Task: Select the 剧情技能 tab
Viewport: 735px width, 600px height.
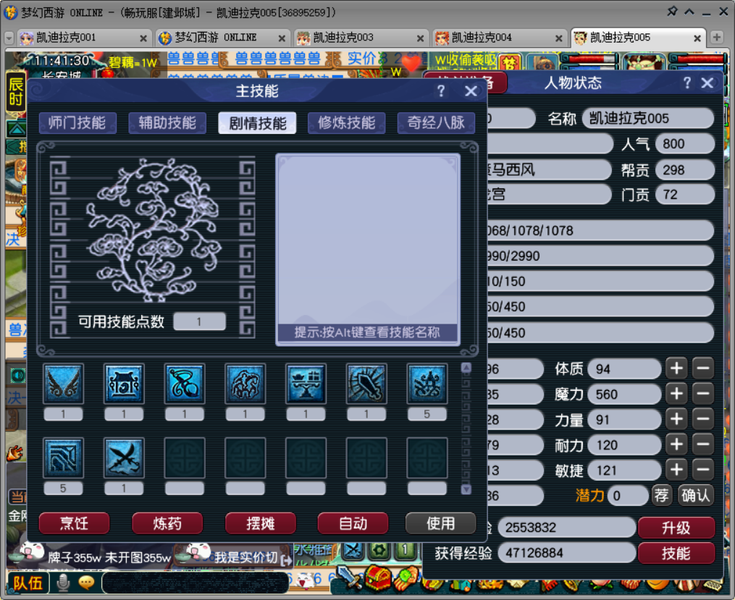Action: pos(257,123)
